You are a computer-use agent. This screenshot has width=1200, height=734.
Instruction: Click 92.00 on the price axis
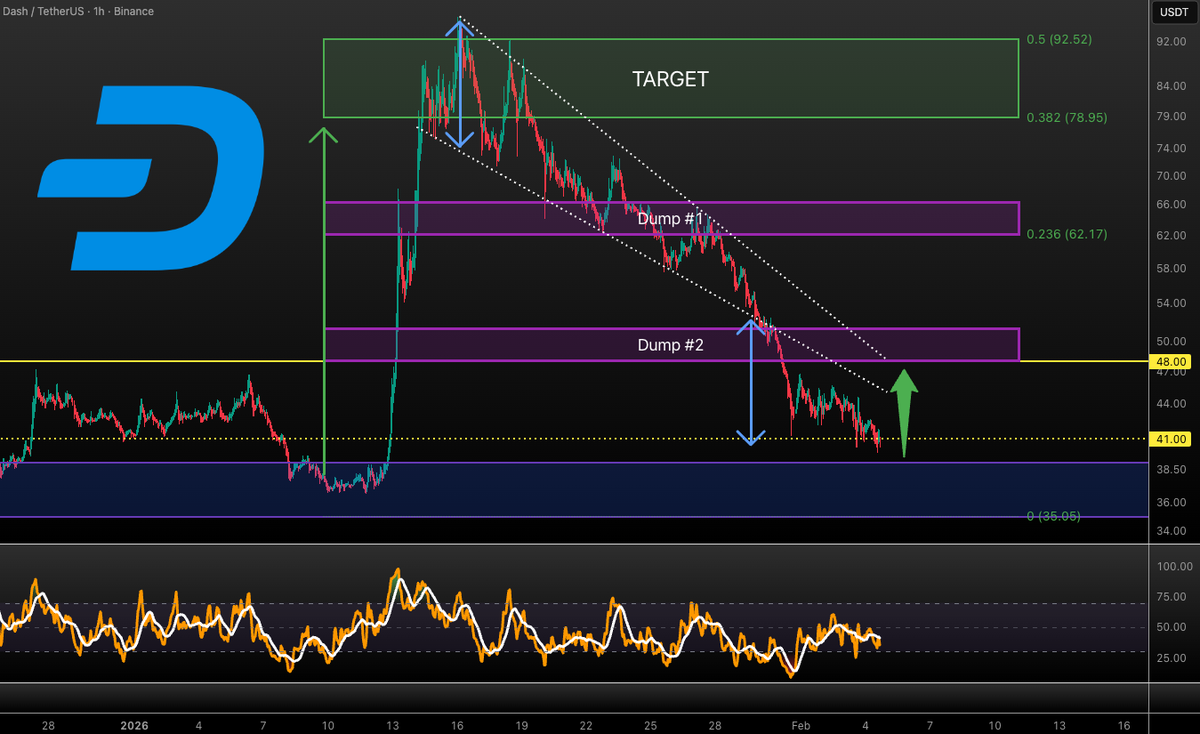click(1171, 43)
